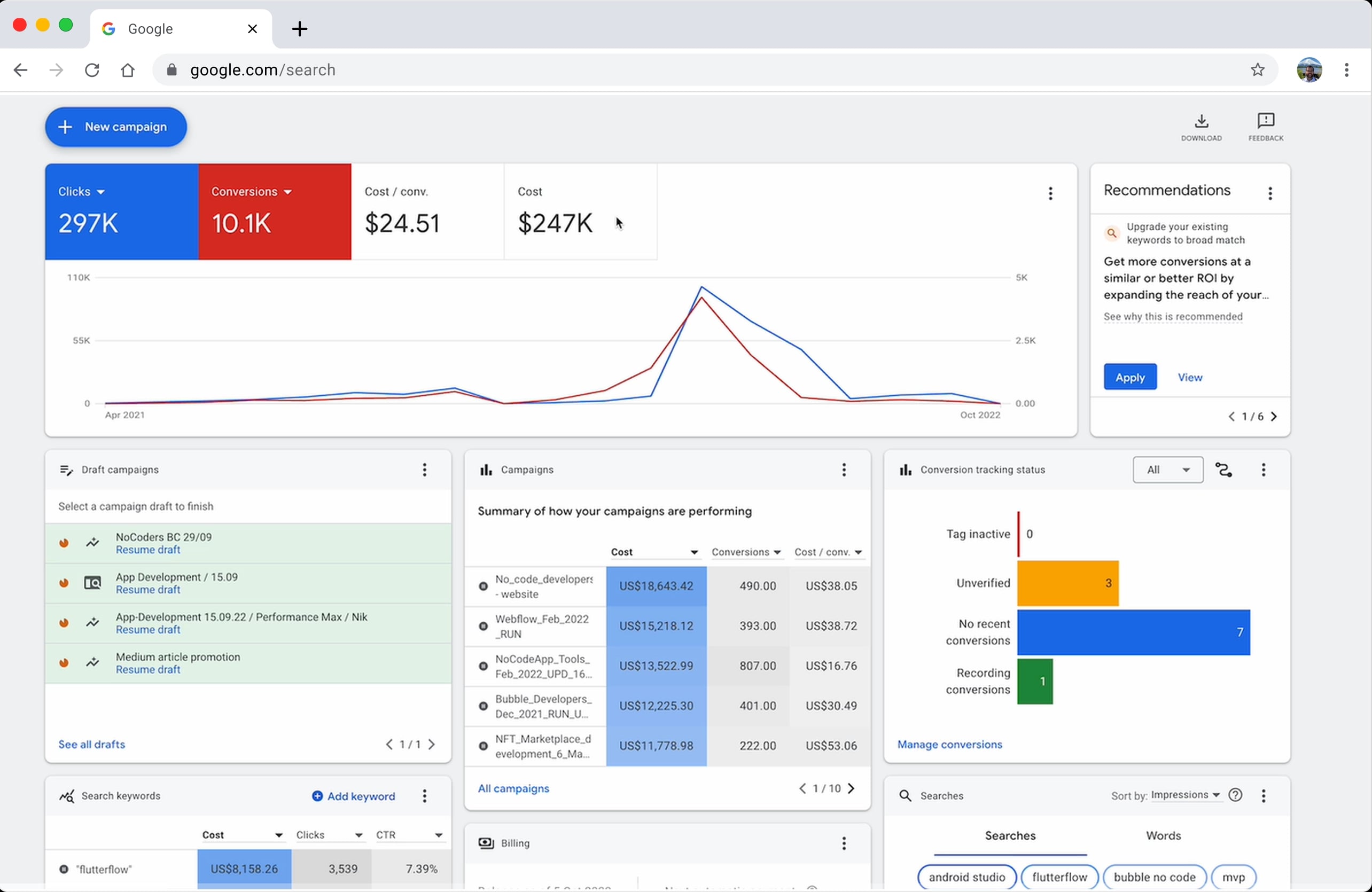Go to next drafts page arrow
This screenshot has width=1372, height=892.
[432, 745]
